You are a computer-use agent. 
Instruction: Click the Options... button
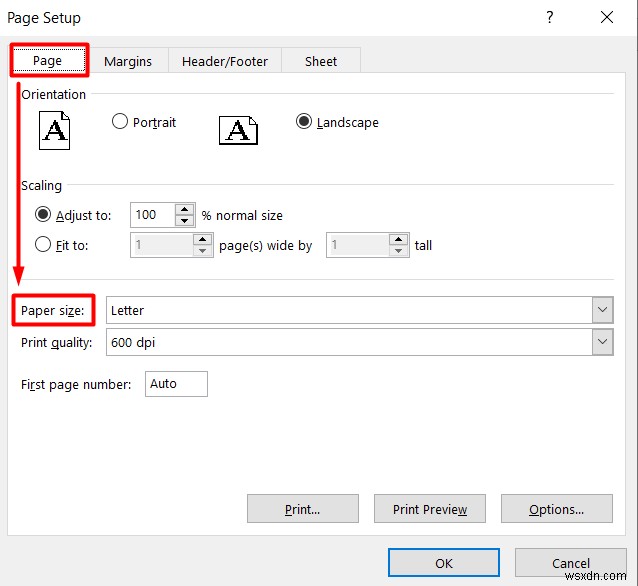pyautogui.click(x=557, y=509)
